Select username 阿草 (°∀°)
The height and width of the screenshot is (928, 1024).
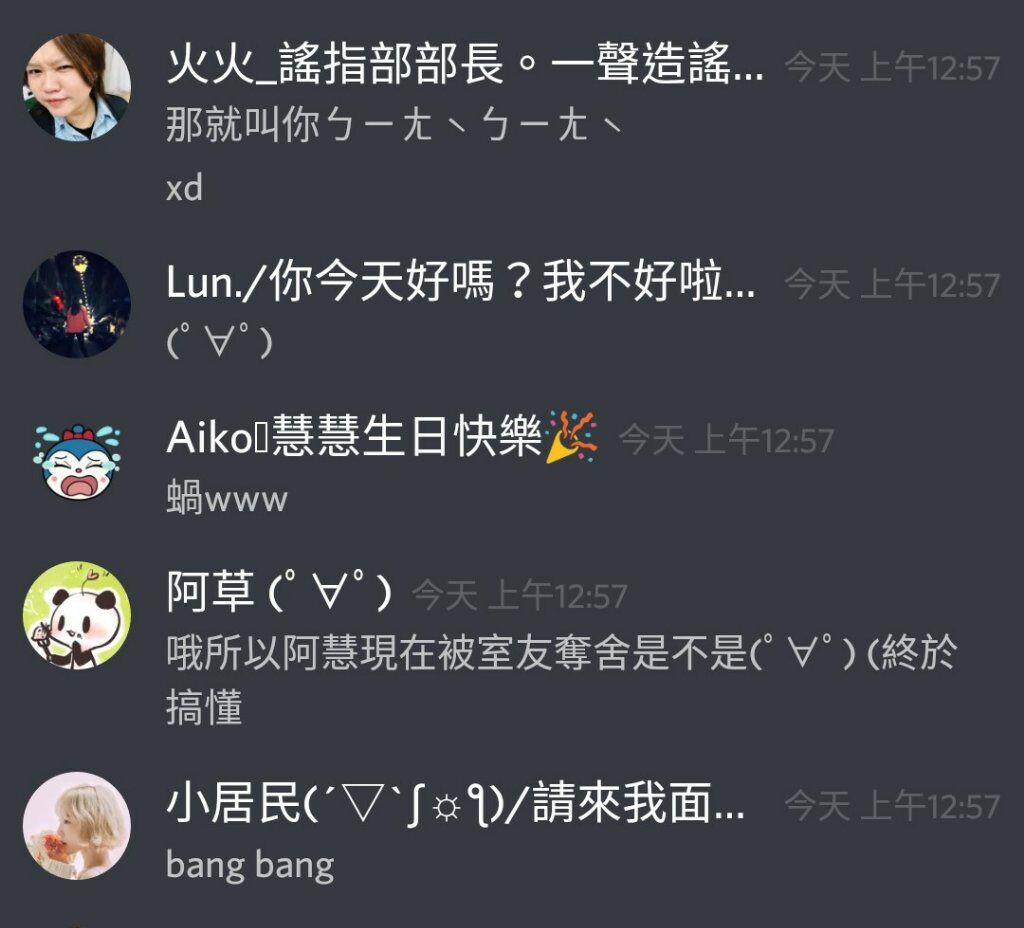[x=280, y=592]
